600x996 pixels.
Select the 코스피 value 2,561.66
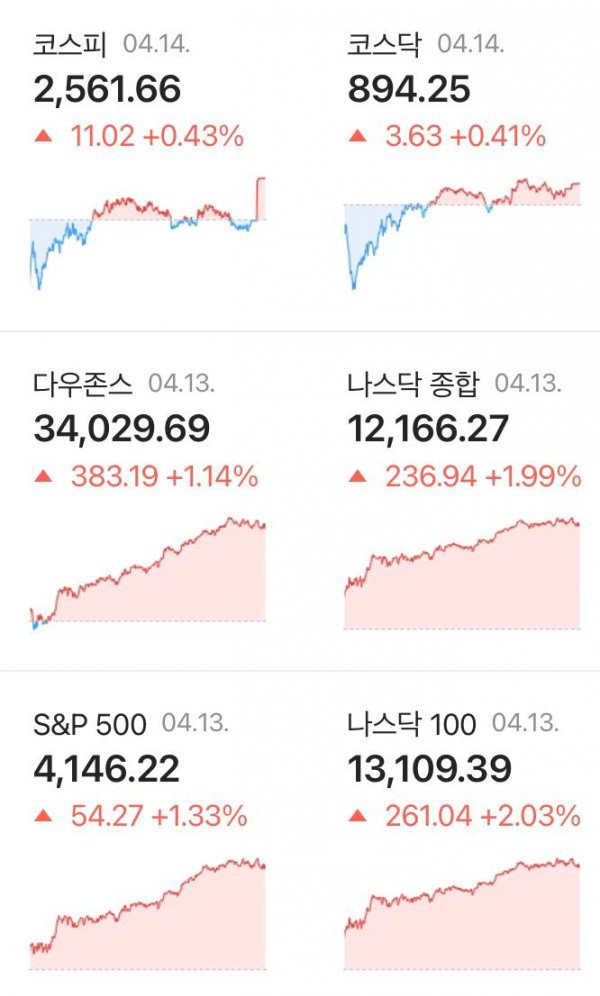coord(107,90)
